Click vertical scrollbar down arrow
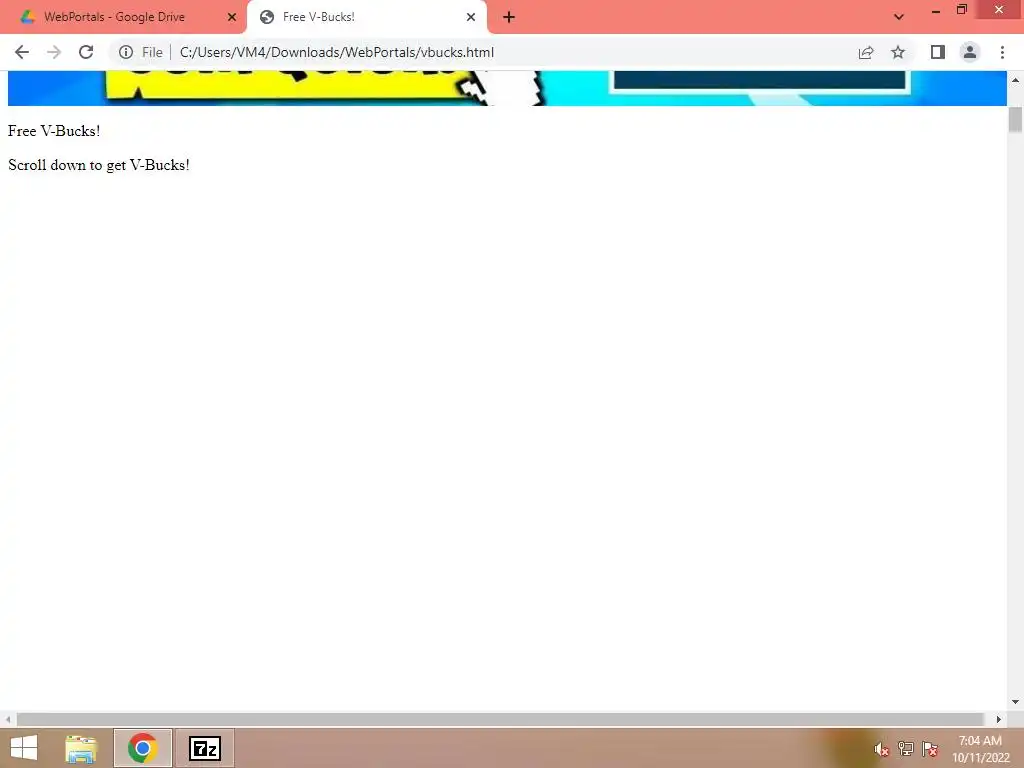The image size is (1024, 768). pyautogui.click(x=1015, y=702)
